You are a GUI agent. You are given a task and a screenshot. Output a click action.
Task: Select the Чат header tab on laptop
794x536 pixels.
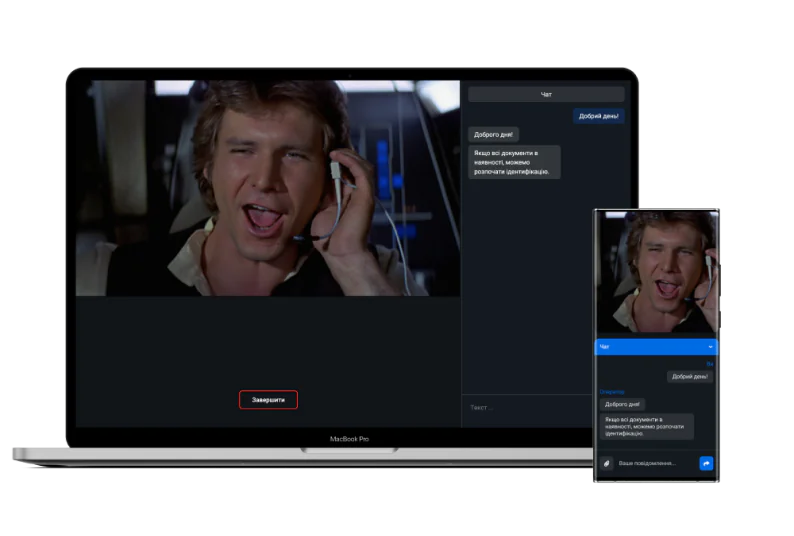(x=546, y=94)
